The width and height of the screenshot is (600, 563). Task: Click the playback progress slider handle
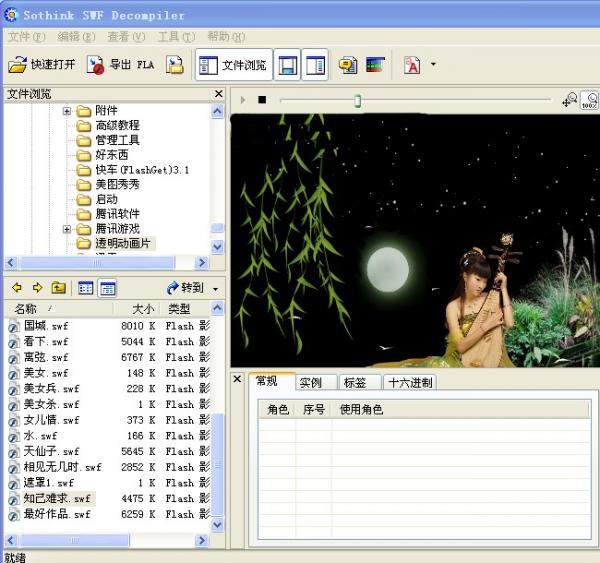click(x=357, y=101)
